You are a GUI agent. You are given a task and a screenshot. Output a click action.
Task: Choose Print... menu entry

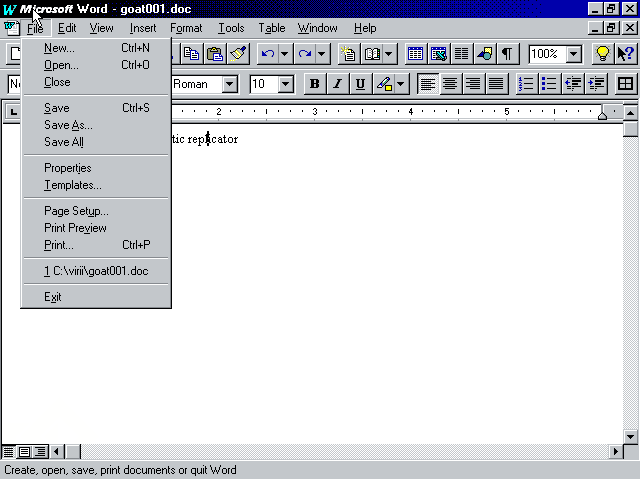coord(96,245)
